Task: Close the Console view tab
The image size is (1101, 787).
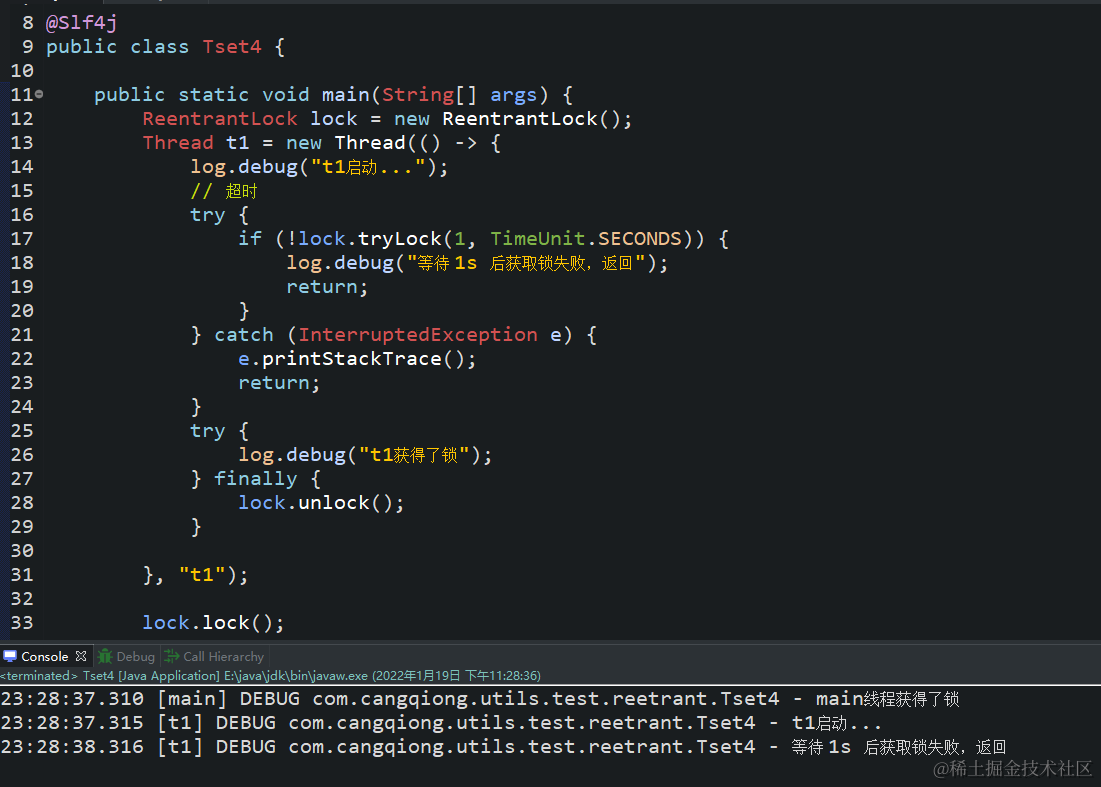Action: pyautogui.click(x=81, y=656)
